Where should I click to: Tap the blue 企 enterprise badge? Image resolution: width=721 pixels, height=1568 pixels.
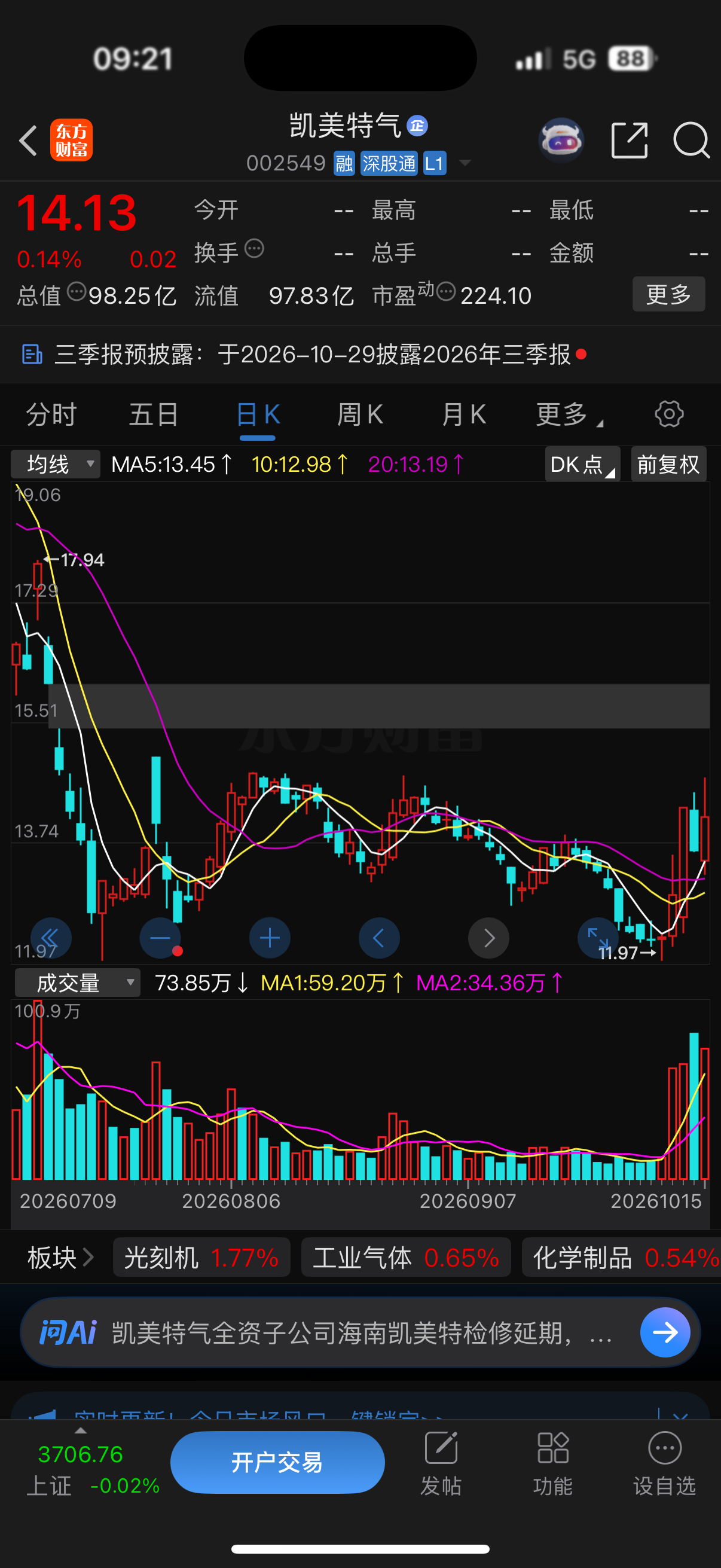(417, 126)
